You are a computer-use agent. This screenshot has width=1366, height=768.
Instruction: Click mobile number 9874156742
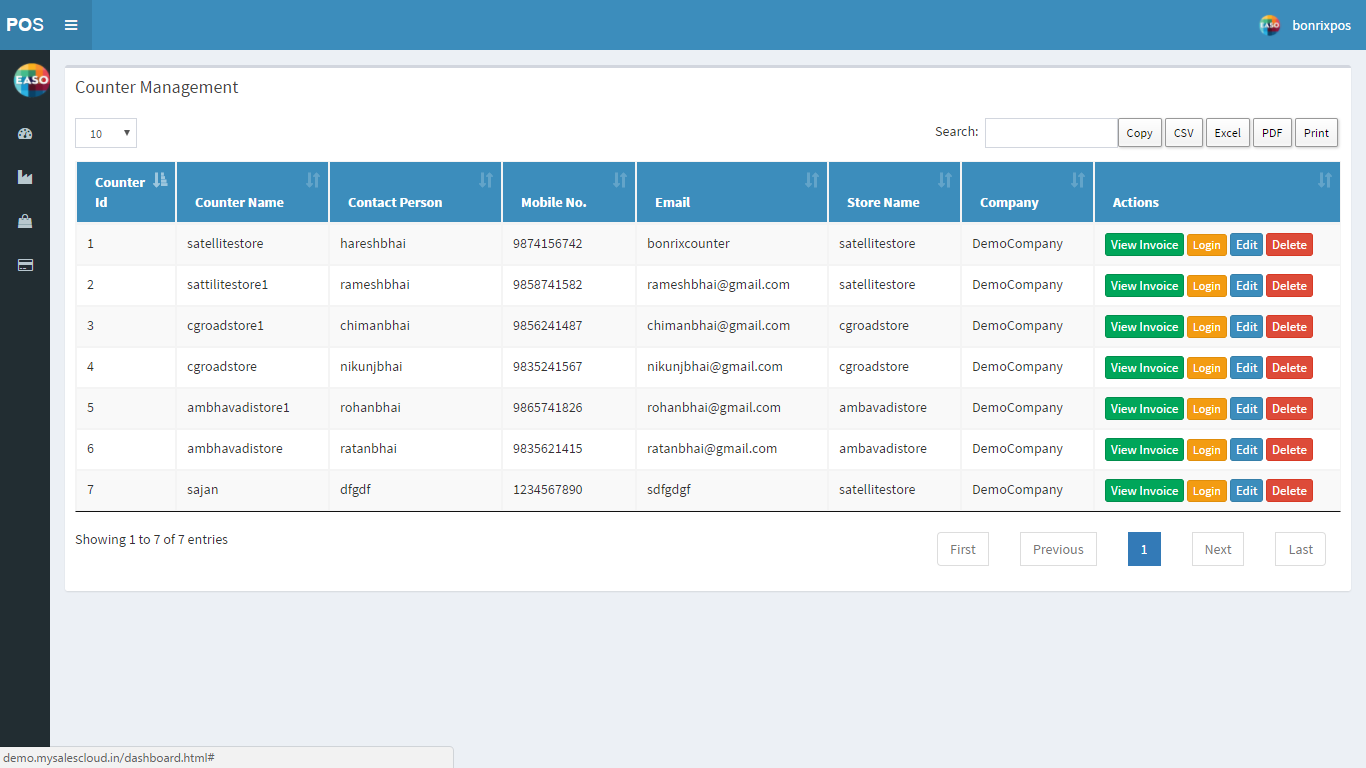click(x=547, y=244)
